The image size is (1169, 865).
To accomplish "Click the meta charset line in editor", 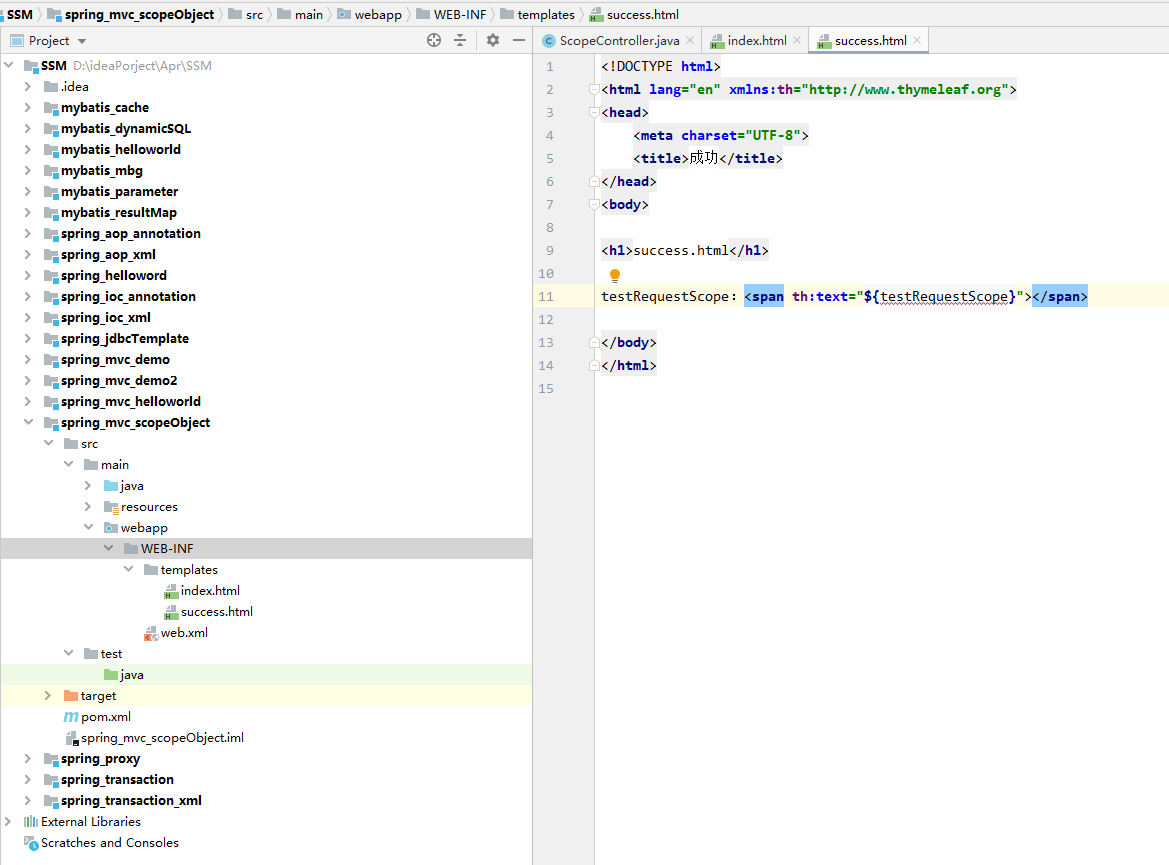I will point(721,136).
